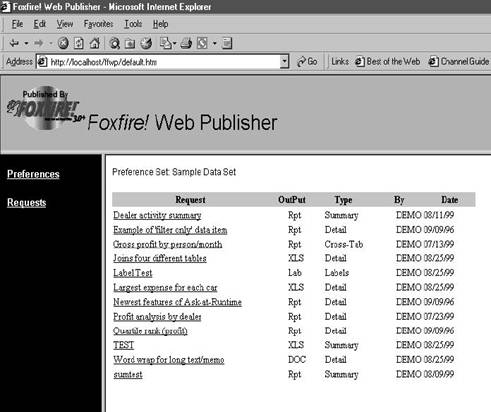Image resolution: width=491 pixels, height=412 pixels.
Task: Open the LabelTest request link
Action: 133,273
